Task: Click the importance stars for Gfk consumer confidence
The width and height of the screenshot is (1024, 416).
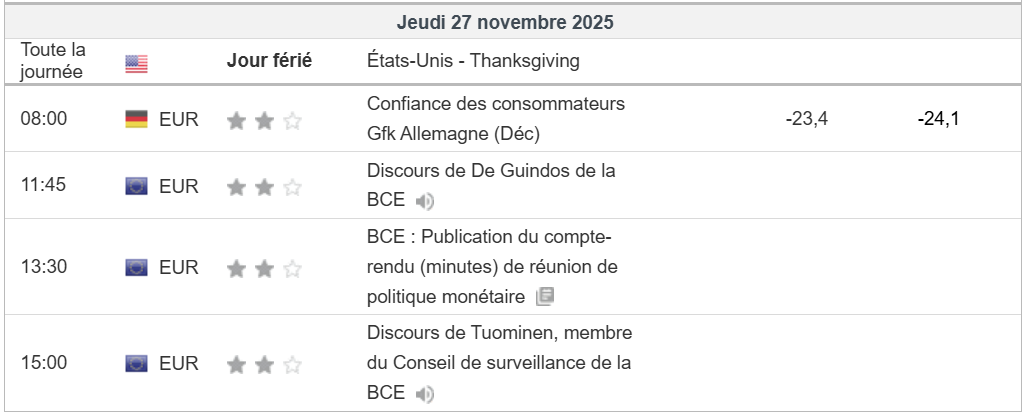Action: [x=264, y=121]
